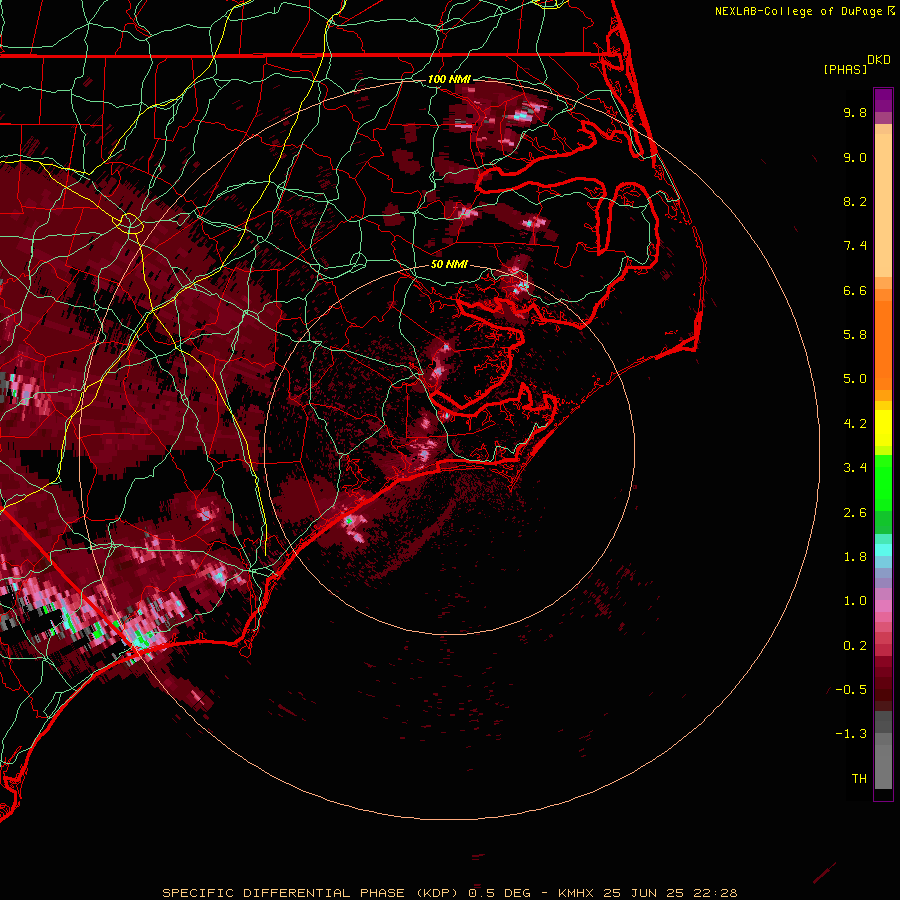
Task: Click the yellow segment of the color bar
Action: tap(883, 428)
